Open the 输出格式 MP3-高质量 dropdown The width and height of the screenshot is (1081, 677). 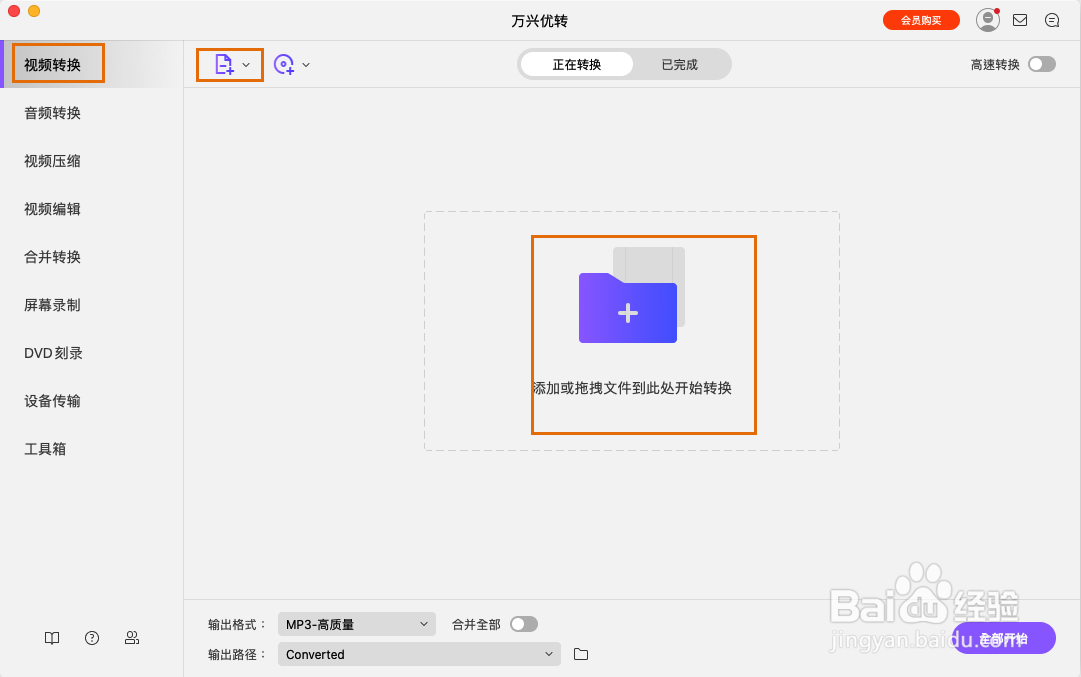click(x=356, y=622)
